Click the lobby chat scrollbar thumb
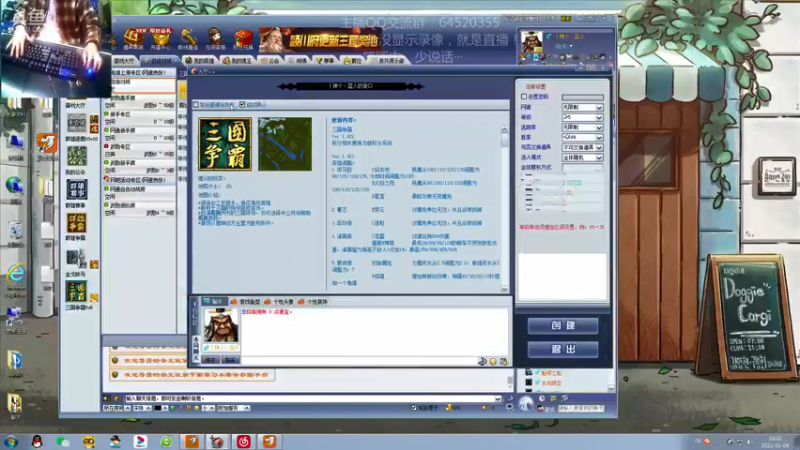 510,381
